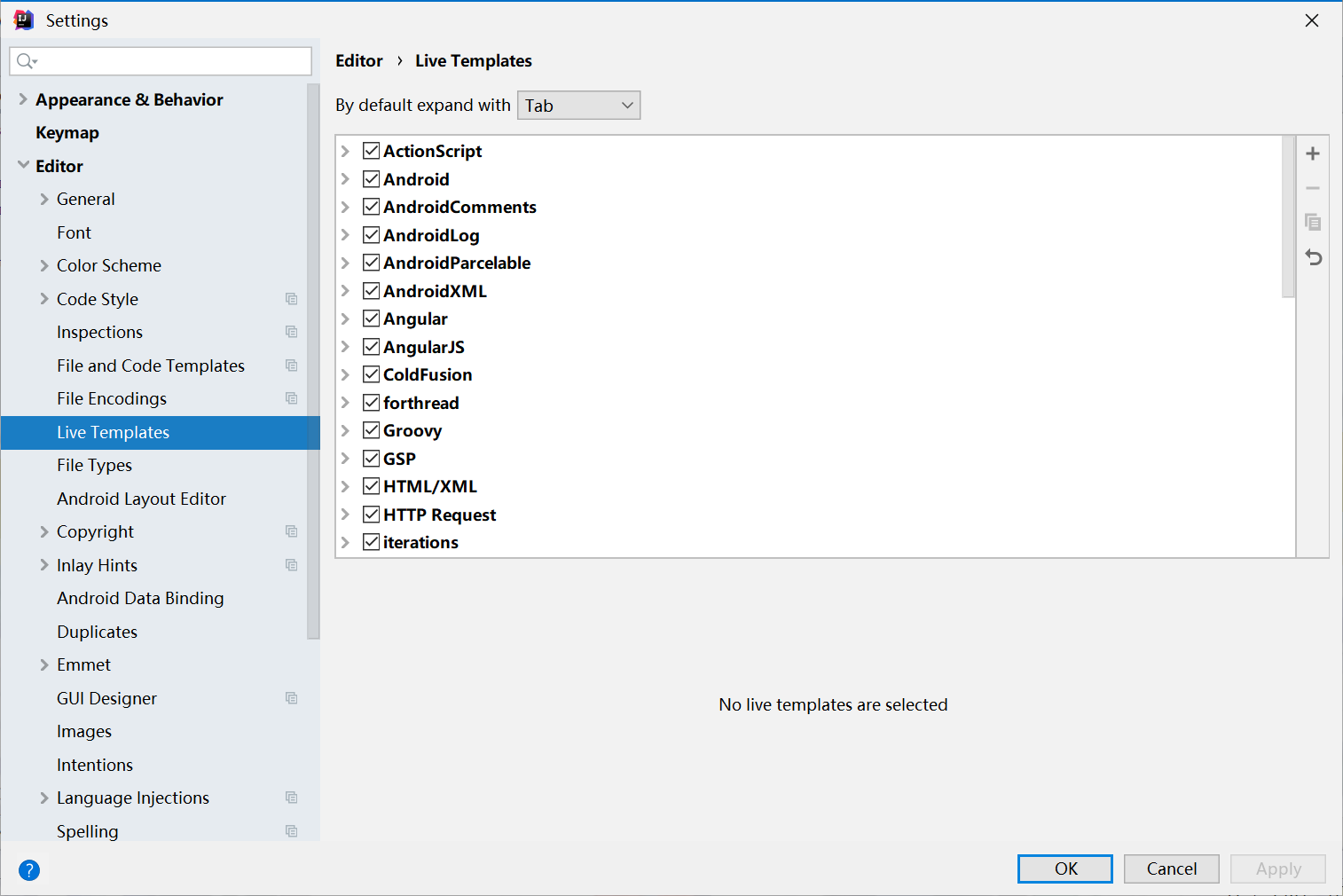Uncheck the AndroidLog checkbox
This screenshot has width=1343, height=896.
[x=372, y=235]
